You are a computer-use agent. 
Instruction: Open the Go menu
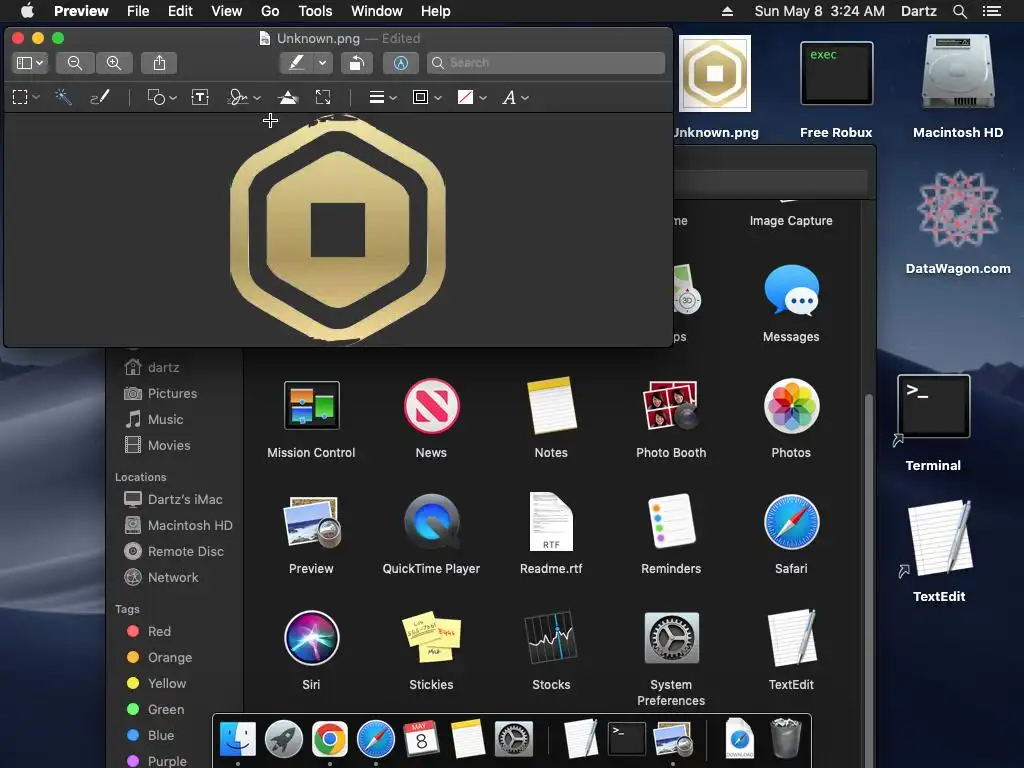pos(270,11)
